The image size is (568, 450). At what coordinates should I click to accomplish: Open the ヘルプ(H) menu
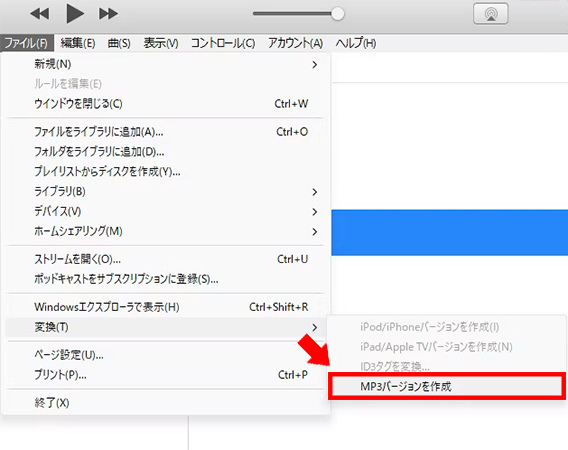[356, 43]
